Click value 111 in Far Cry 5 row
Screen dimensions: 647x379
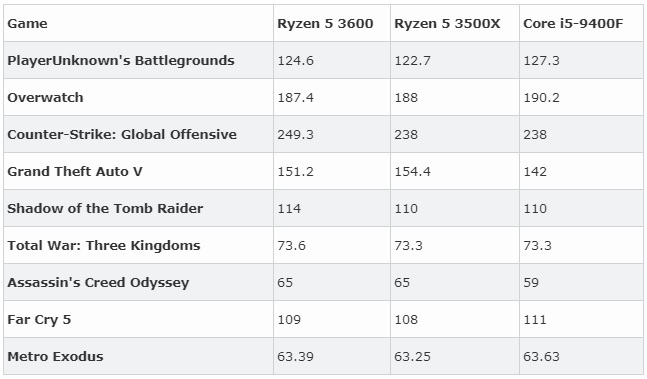535,320
